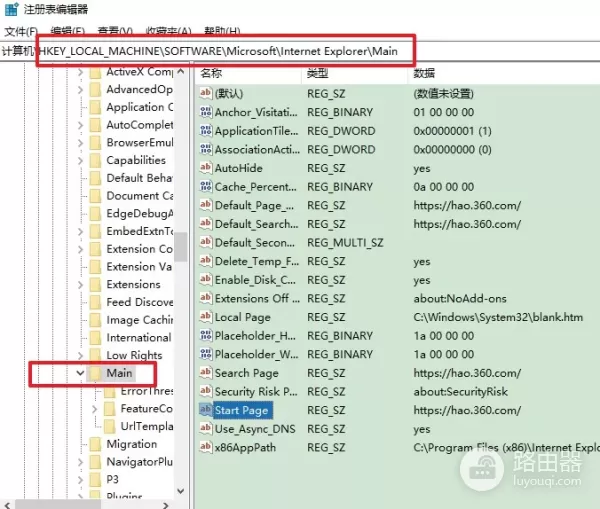Image resolution: width=600 pixels, height=509 pixels.
Task: Click the Capabilities folder icon
Action: pos(95,160)
